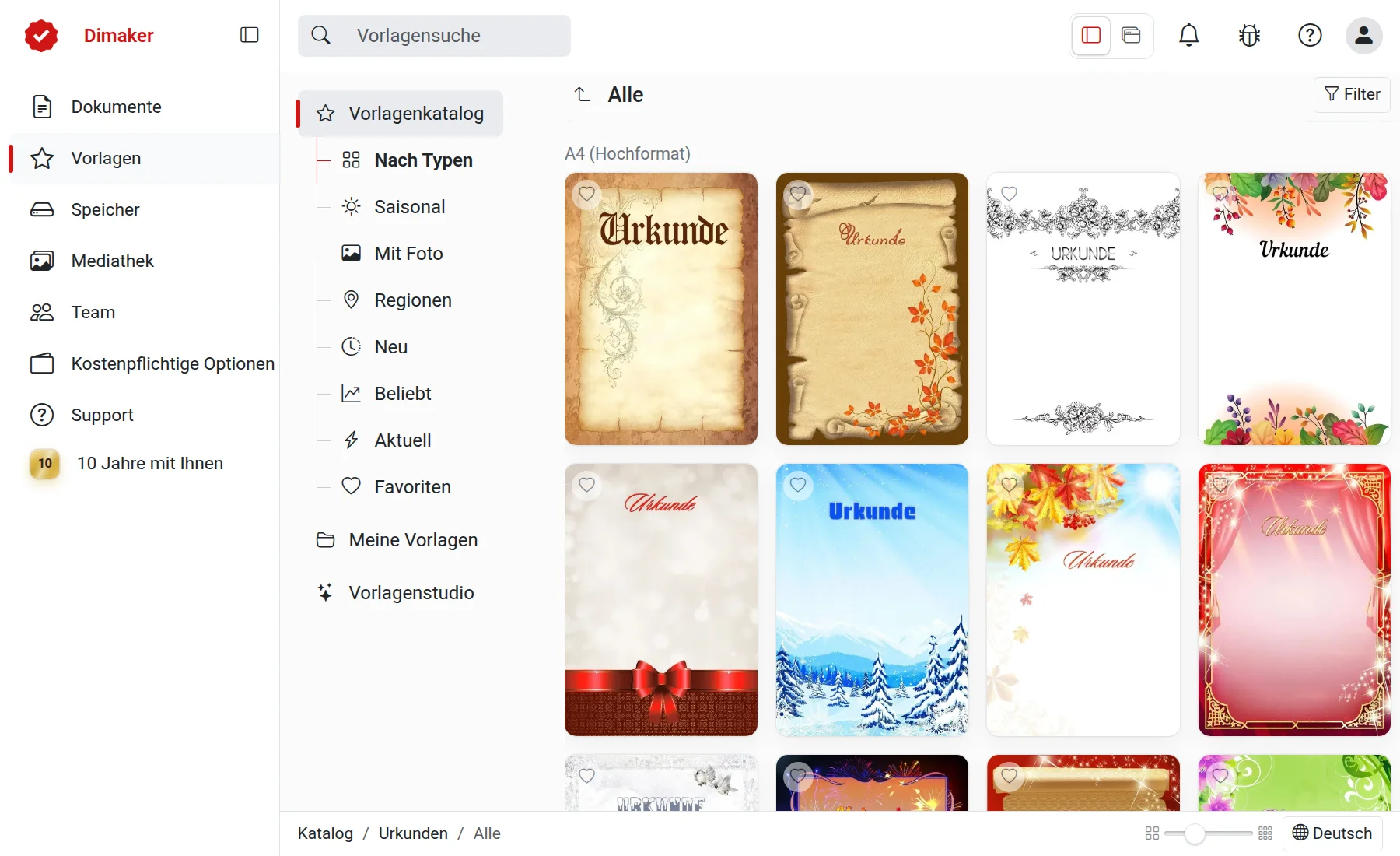
Task: Open the Filter options
Action: click(x=1352, y=94)
